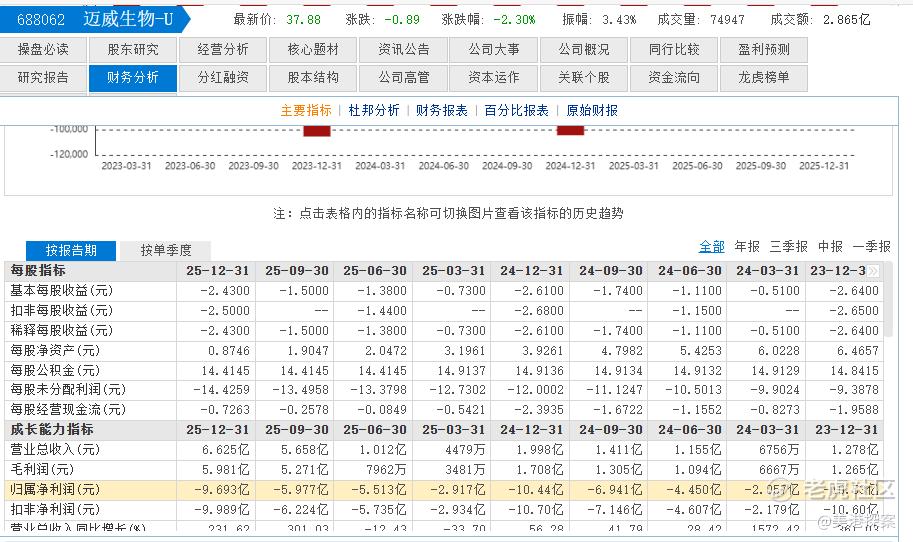Select 毛利润(元) indicator row
Image resolution: width=913 pixels, height=542 pixels.
(444, 469)
